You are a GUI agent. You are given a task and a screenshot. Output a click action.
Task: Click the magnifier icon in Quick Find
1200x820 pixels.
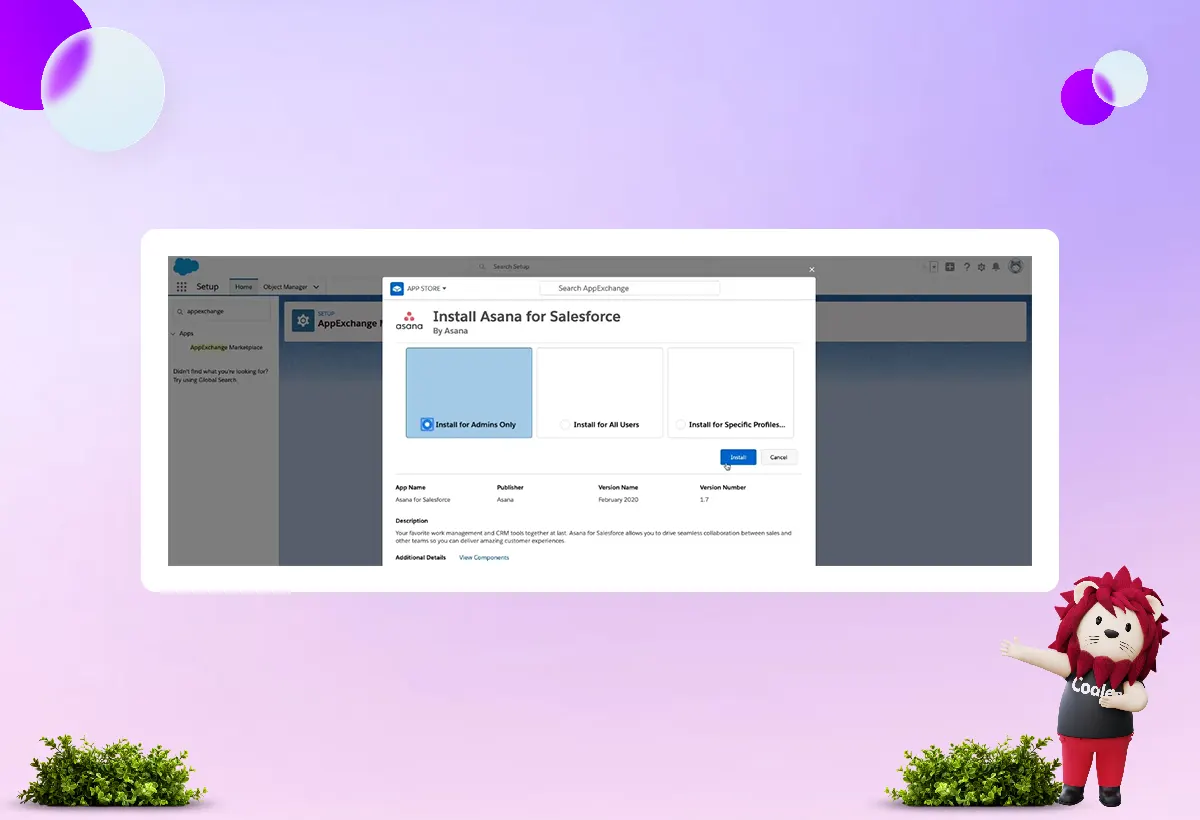click(x=179, y=311)
